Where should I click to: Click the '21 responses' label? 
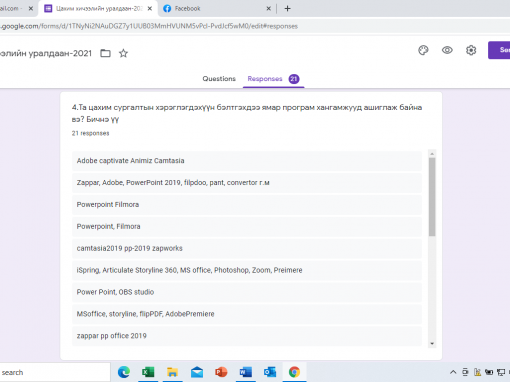click(90, 133)
